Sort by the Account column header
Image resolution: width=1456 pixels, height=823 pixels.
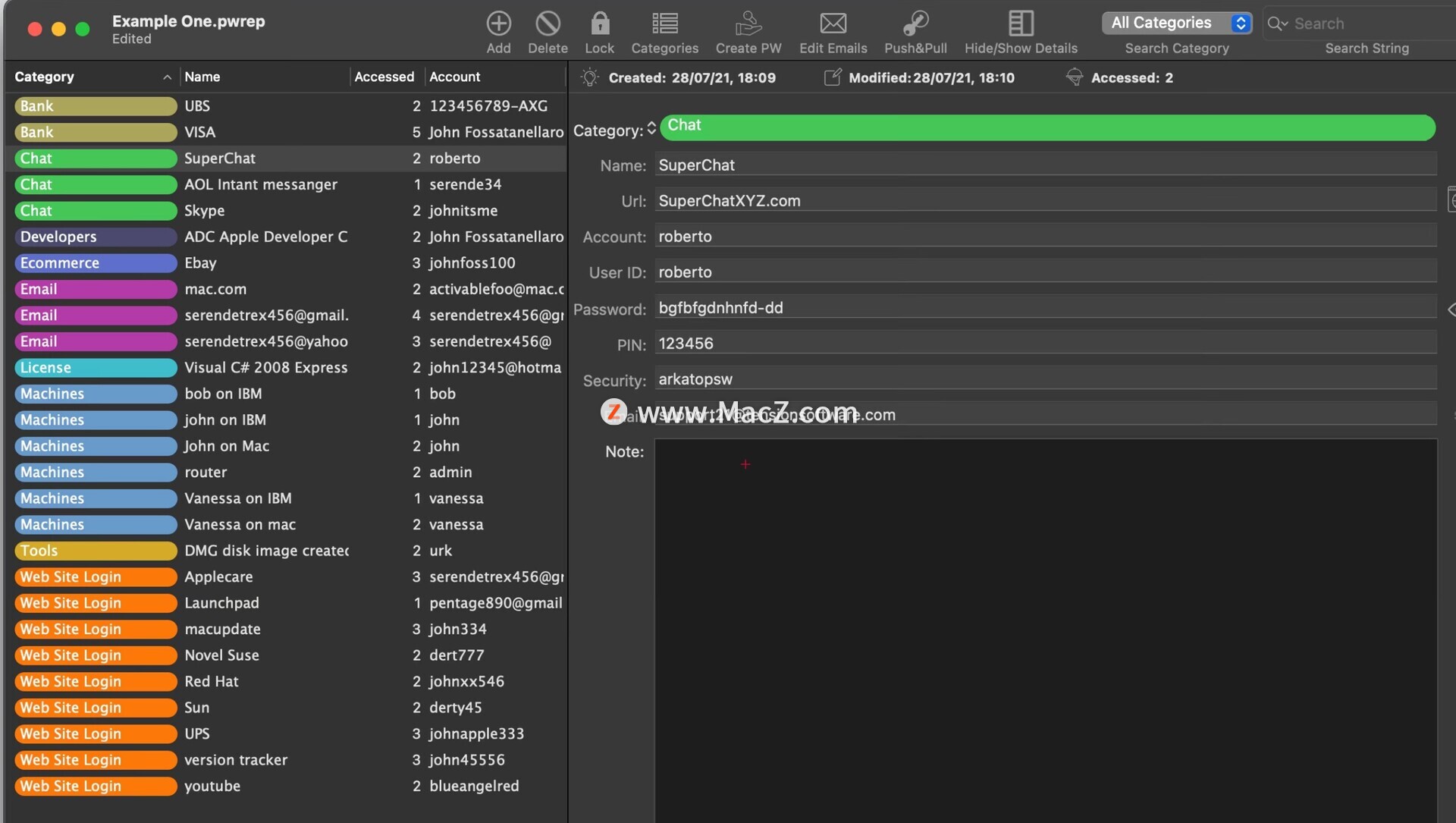(x=495, y=77)
